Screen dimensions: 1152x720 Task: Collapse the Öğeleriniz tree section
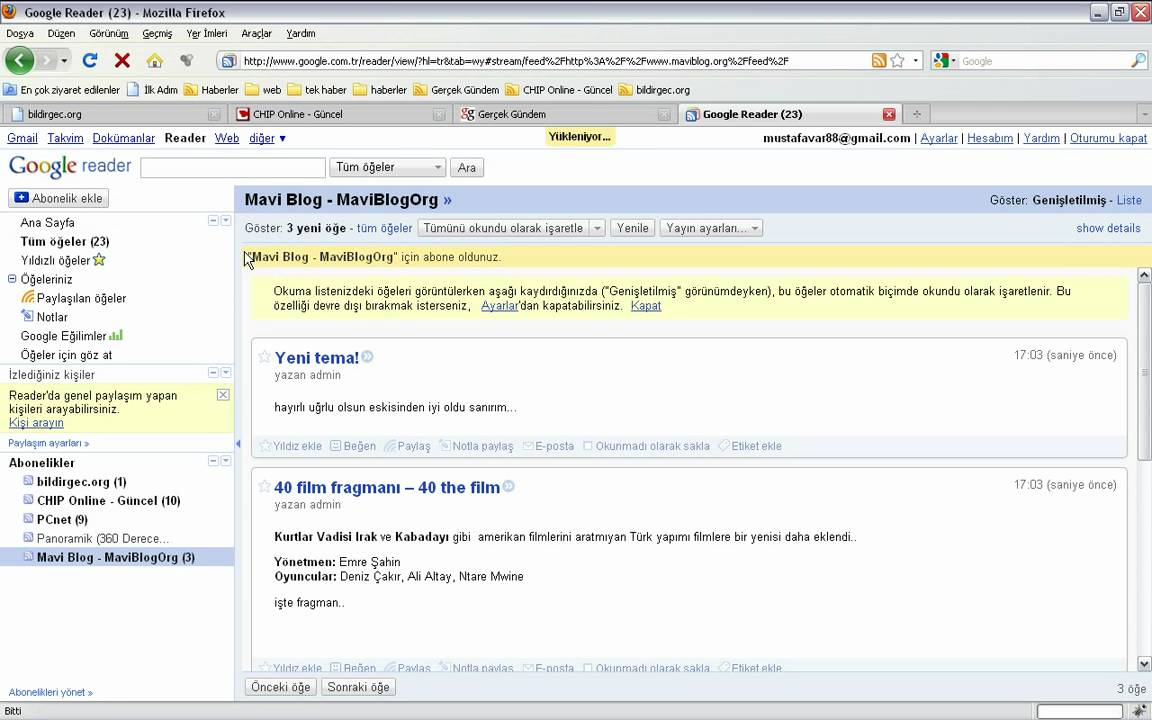point(12,279)
